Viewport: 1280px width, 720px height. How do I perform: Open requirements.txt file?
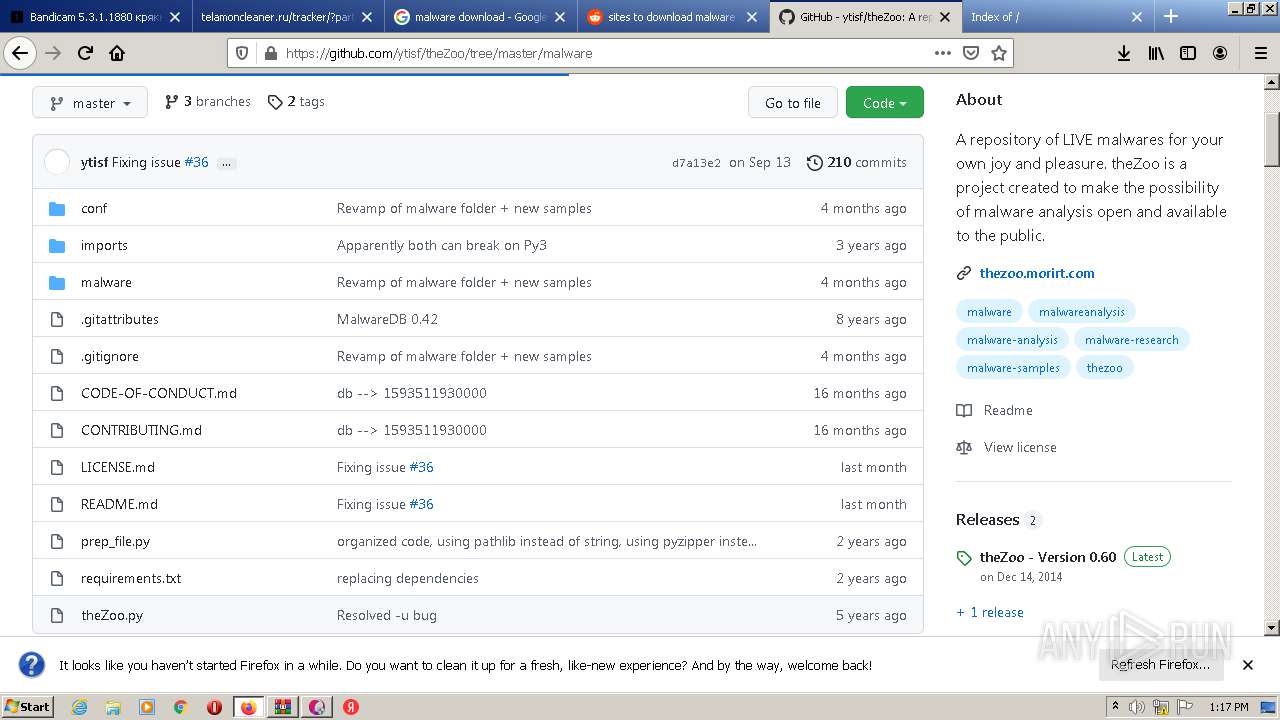131,578
